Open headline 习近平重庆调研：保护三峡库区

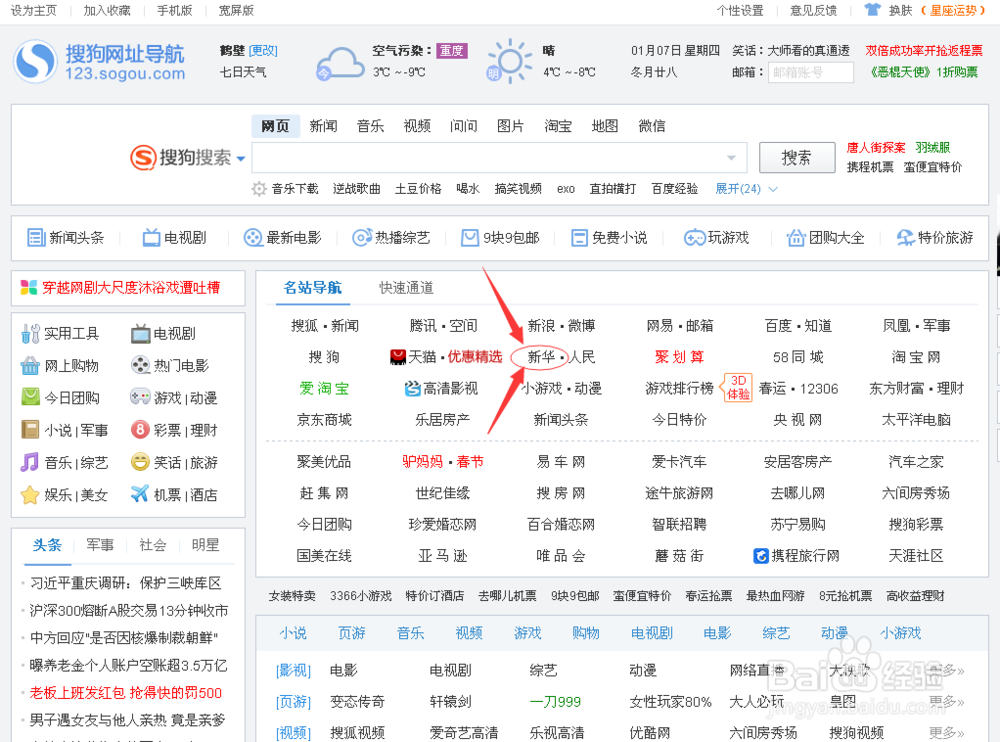[x=126, y=583]
